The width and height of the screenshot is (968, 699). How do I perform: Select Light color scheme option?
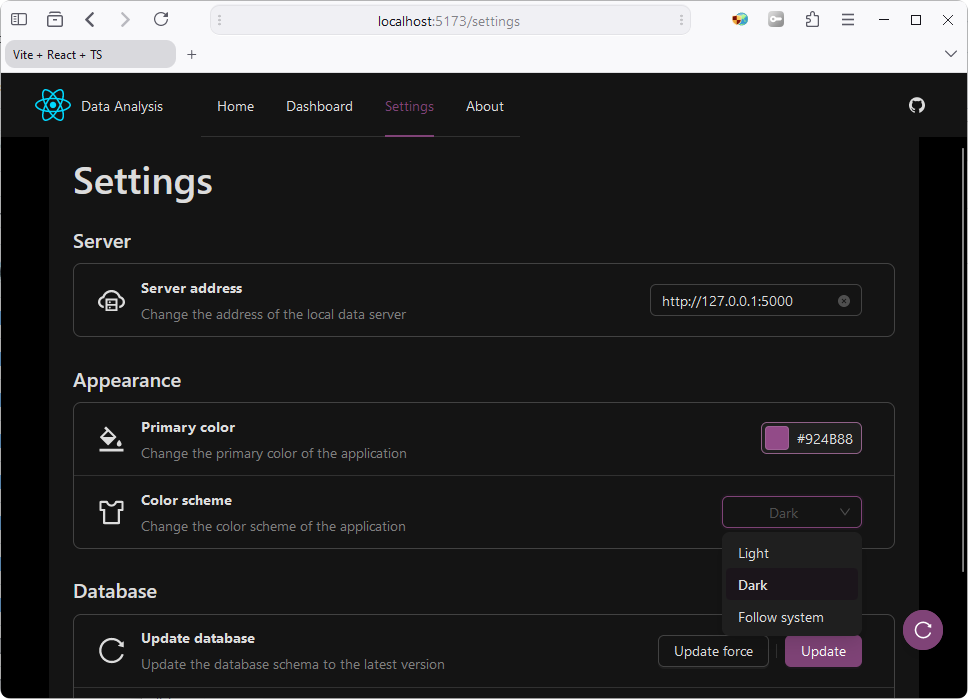click(x=791, y=553)
